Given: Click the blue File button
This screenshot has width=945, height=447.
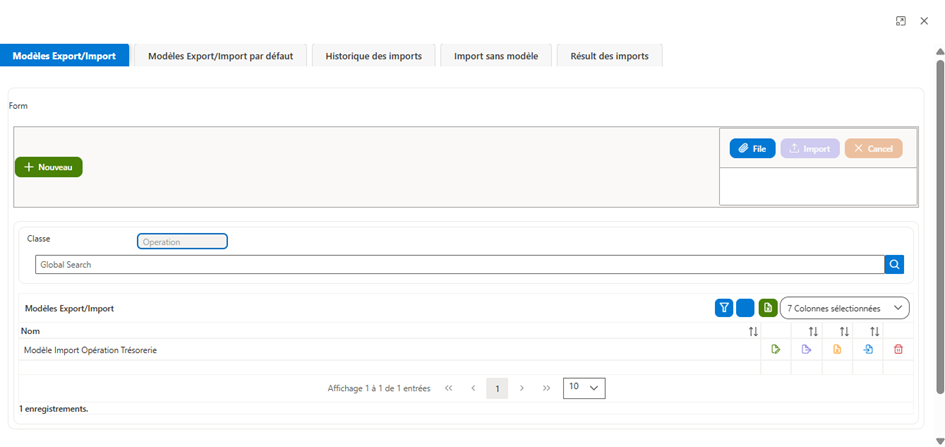Looking at the screenshot, I should point(752,148).
